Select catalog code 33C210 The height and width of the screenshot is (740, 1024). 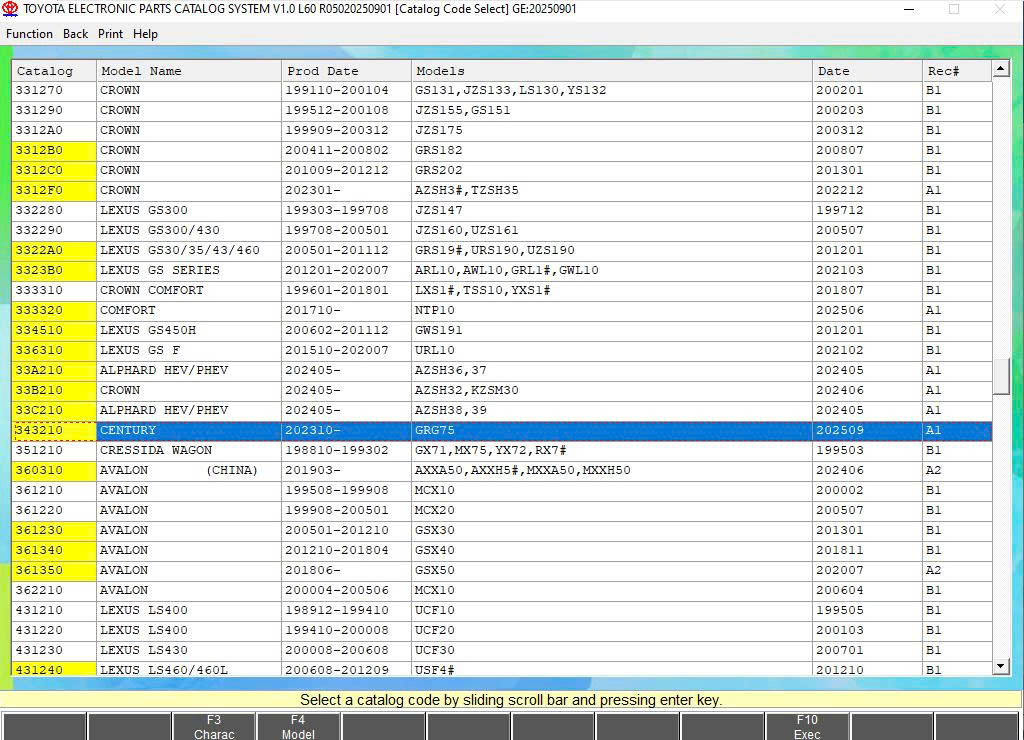[x=54, y=410]
